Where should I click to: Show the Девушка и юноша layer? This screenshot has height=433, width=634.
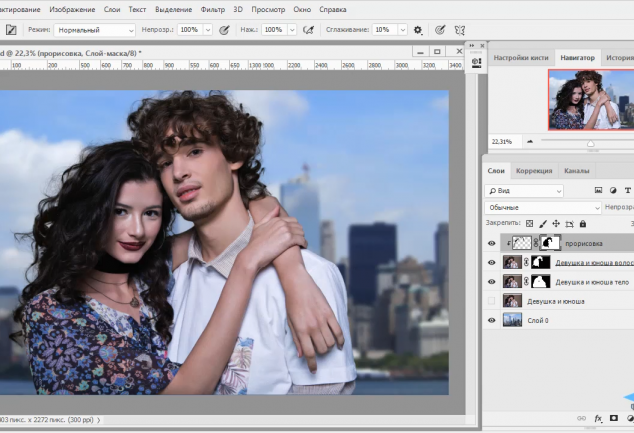491,301
